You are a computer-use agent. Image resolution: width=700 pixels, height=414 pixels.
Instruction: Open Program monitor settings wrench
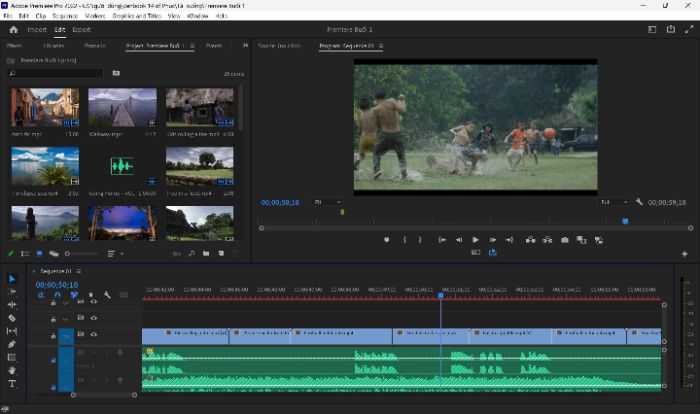[x=639, y=202]
